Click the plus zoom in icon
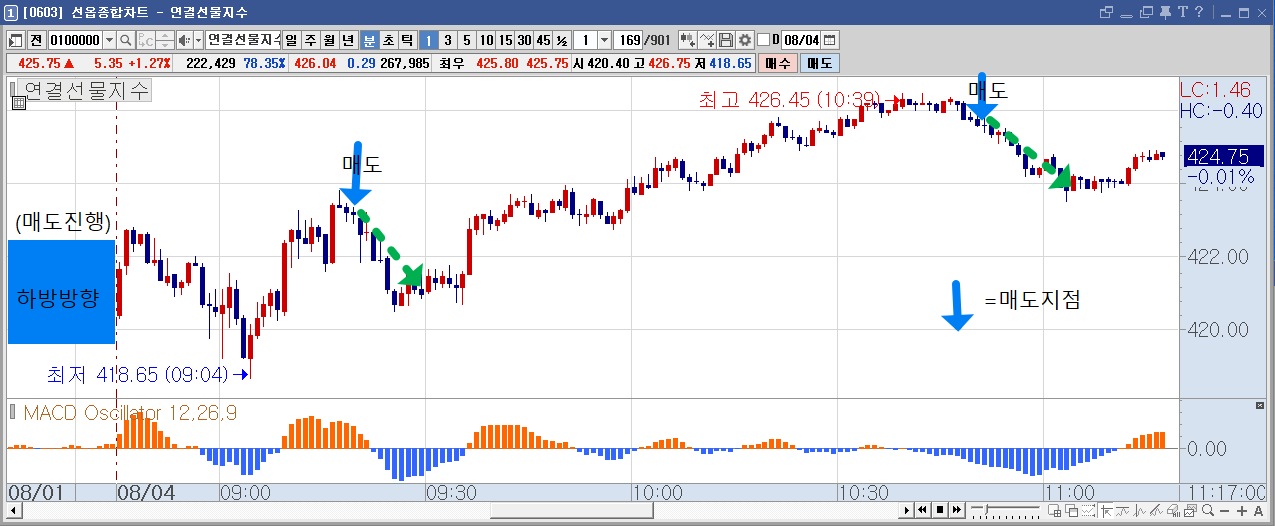Viewport: 1275px width, 526px height. pos(1242,511)
